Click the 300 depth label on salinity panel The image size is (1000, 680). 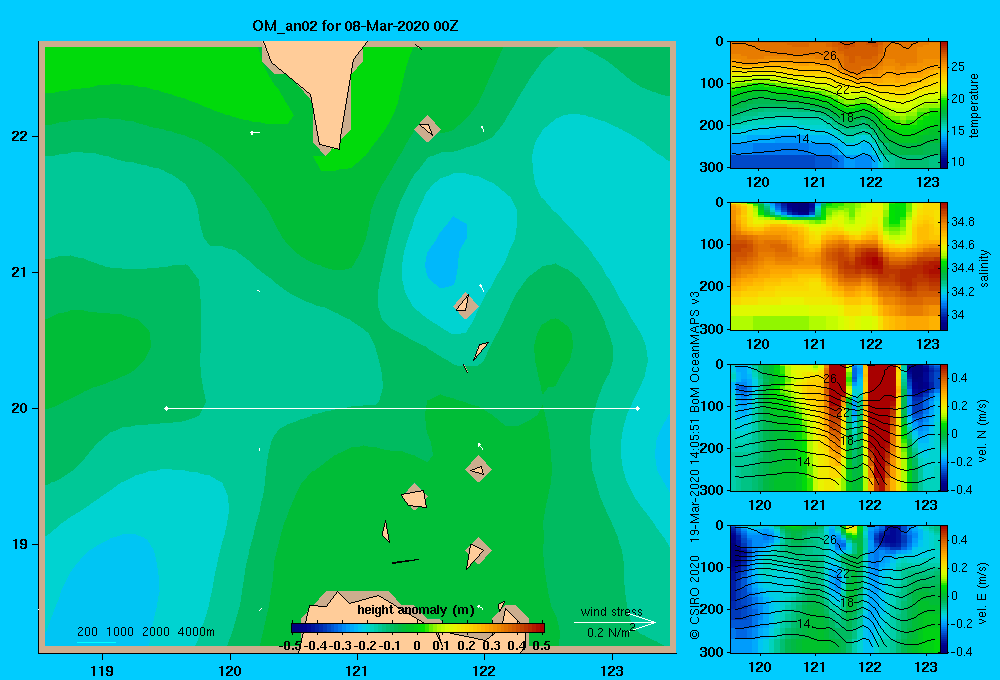712,329
